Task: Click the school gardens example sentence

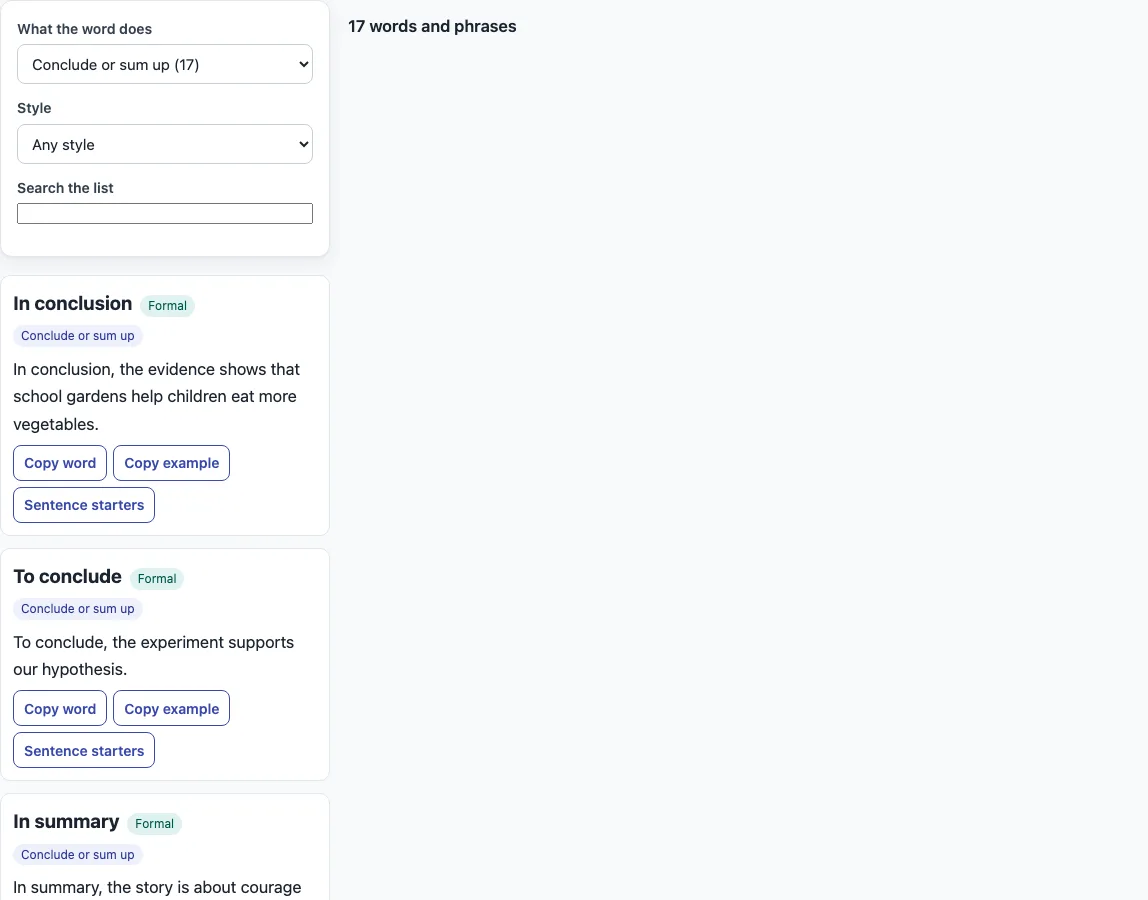Action: click(157, 396)
